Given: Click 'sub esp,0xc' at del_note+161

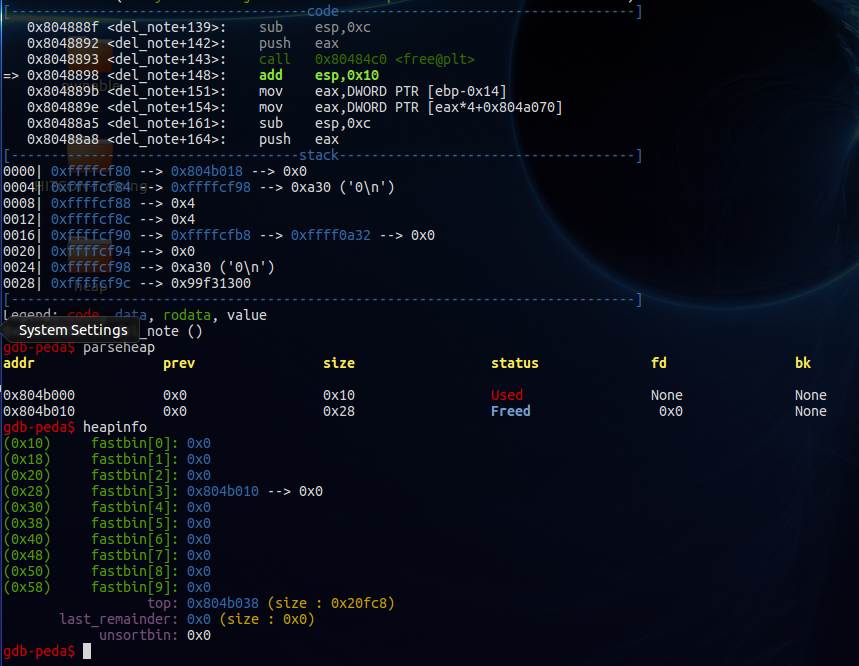Looking at the screenshot, I should (x=314, y=123).
